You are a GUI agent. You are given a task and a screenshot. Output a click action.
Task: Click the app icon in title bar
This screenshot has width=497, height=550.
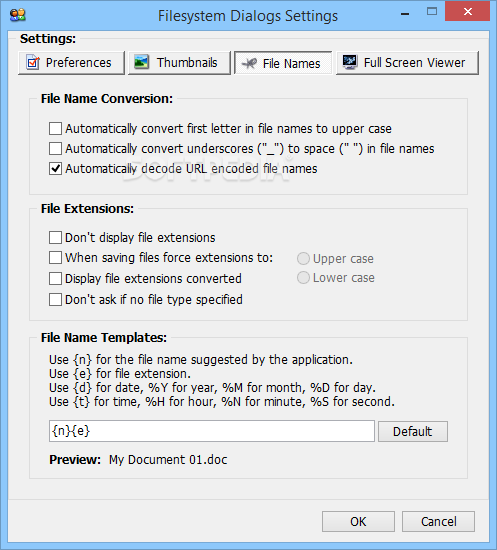(x=18, y=15)
